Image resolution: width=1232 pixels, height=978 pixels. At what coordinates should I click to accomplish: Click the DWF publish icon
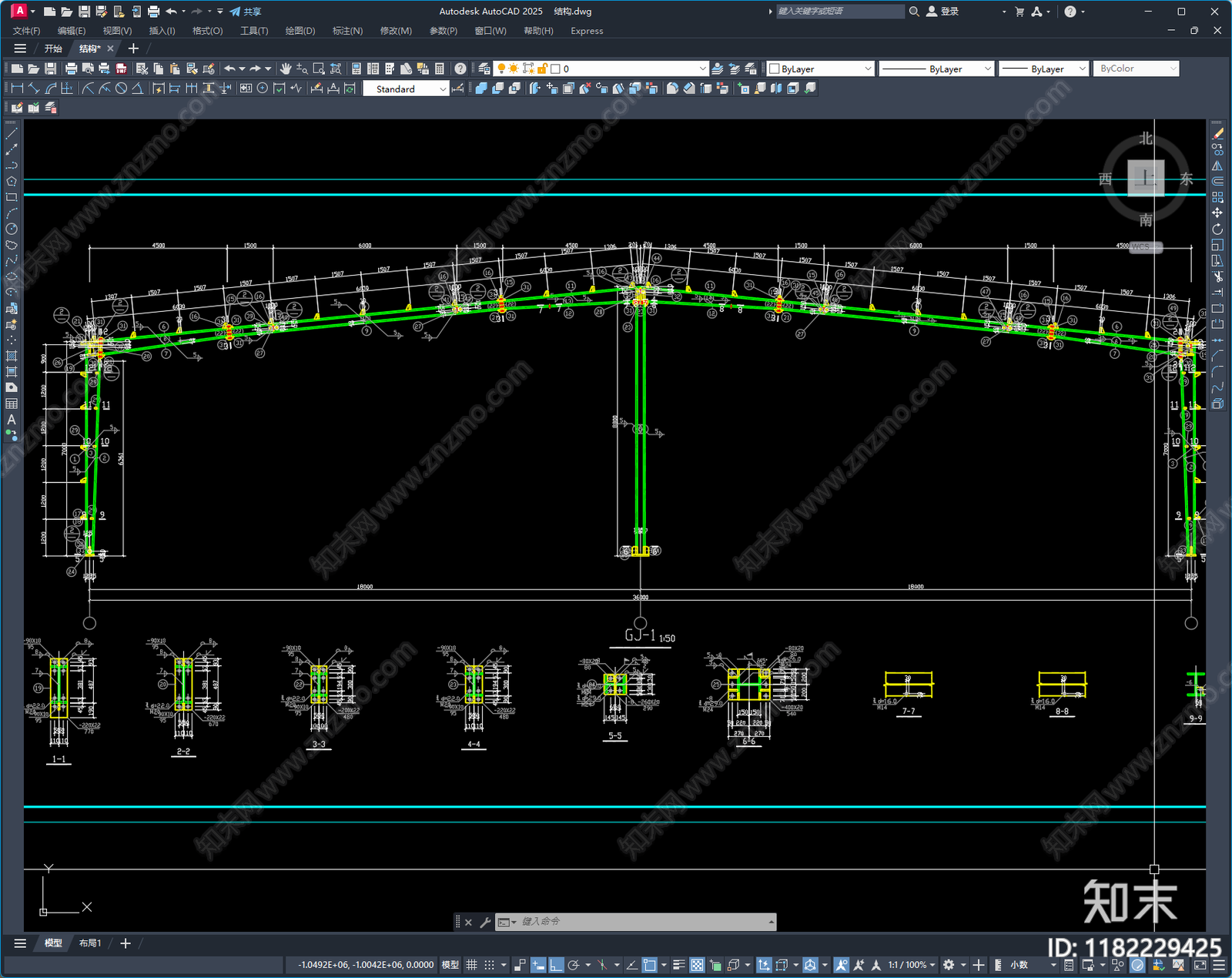pyautogui.click(x=121, y=69)
